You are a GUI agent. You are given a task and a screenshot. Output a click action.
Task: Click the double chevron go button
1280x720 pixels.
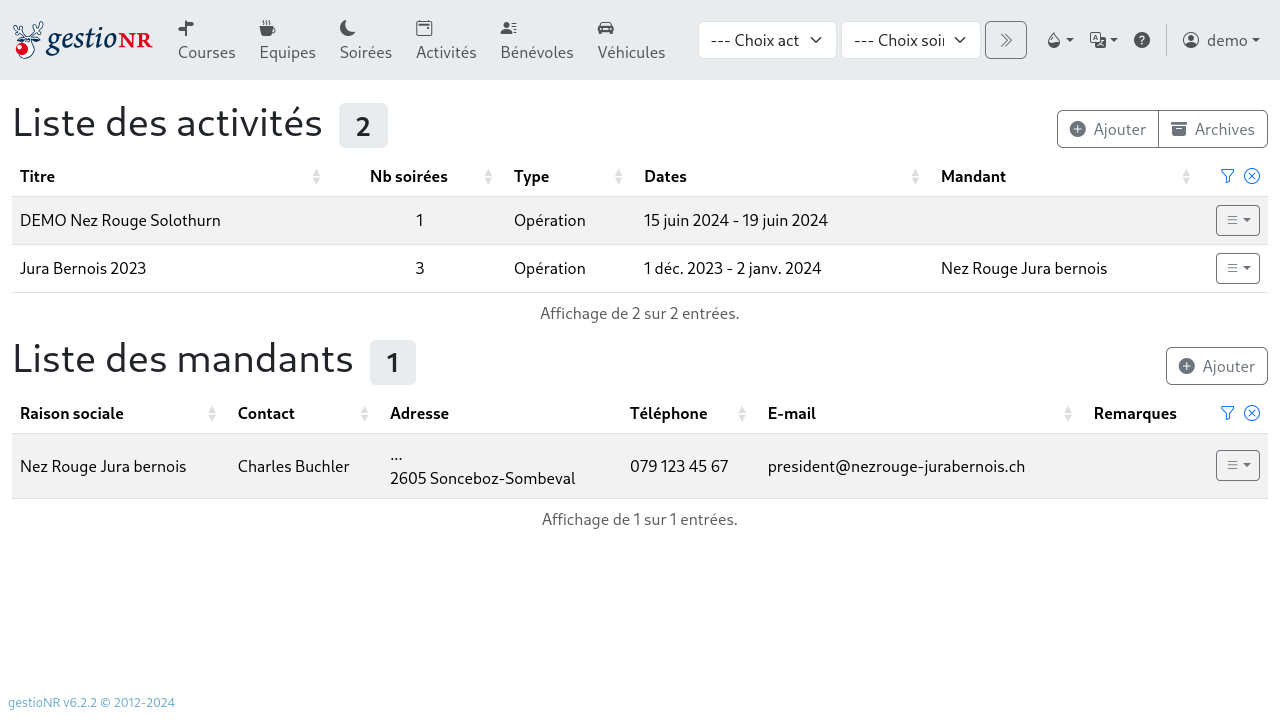point(1005,40)
